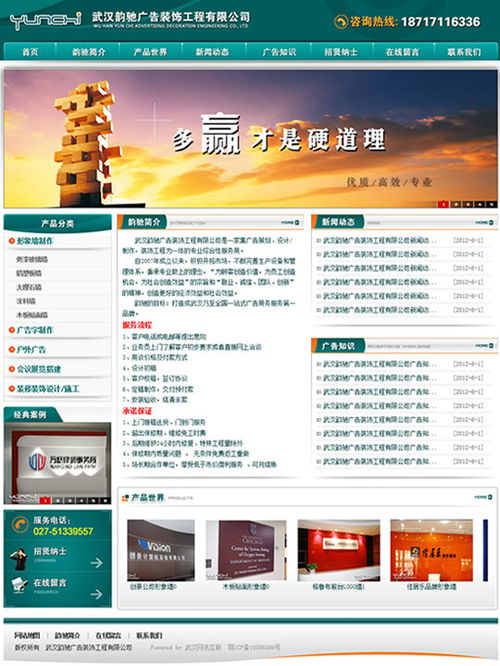Select the 新闻动态 navigation item
500x666 pixels.
pyautogui.click(x=212, y=52)
